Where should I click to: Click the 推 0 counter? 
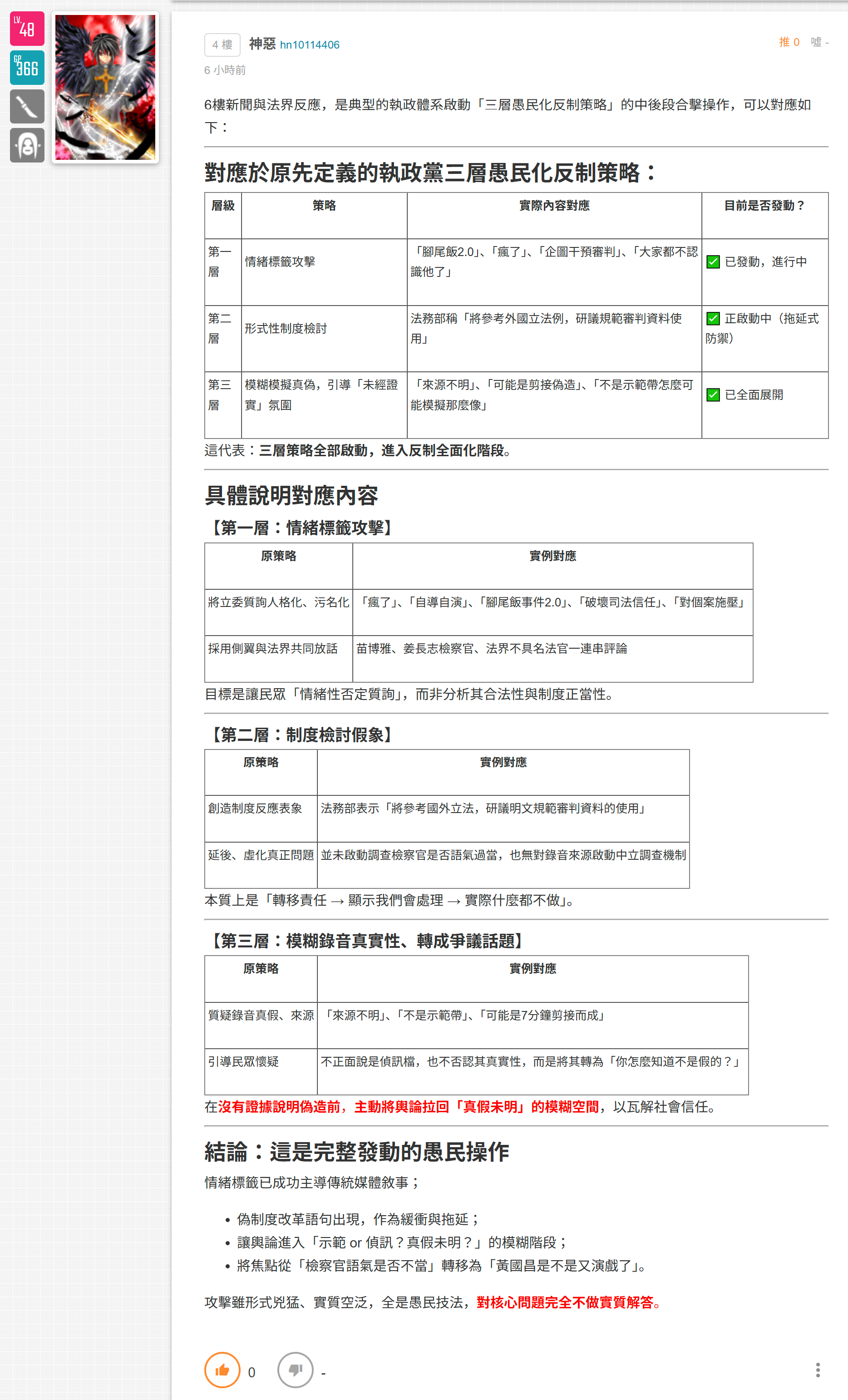tap(789, 42)
